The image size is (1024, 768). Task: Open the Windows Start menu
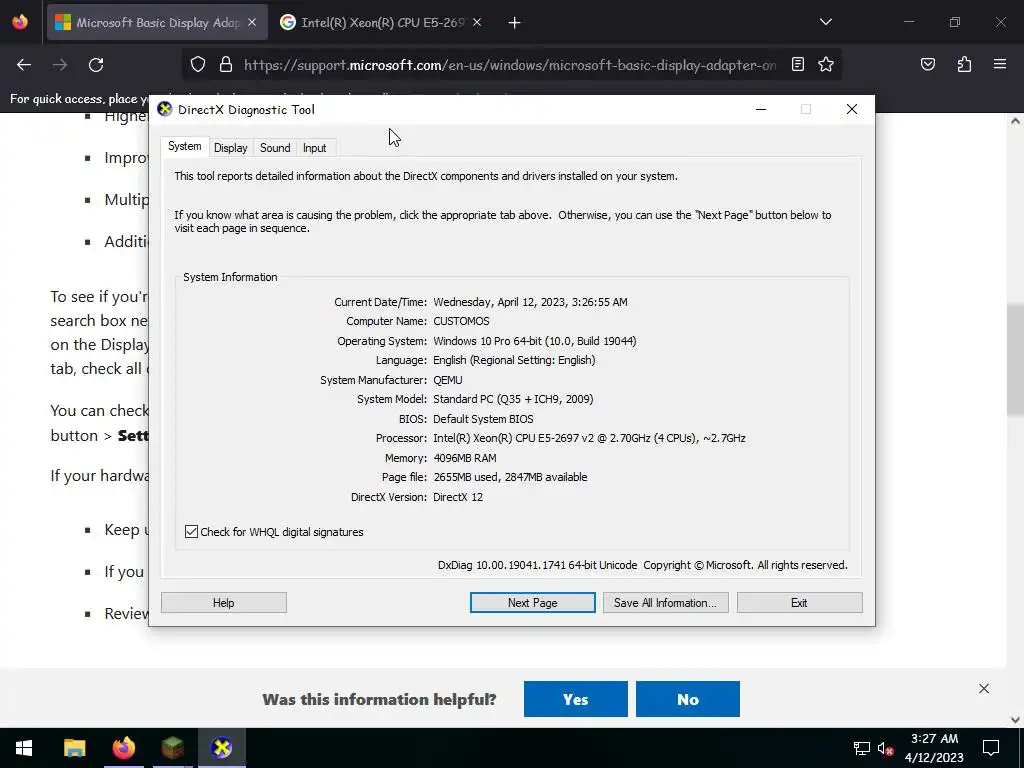coord(24,748)
